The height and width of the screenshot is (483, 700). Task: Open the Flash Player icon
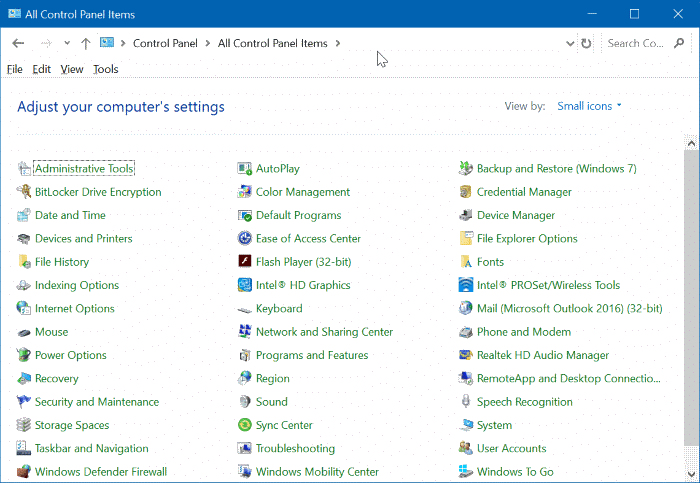(245, 261)
